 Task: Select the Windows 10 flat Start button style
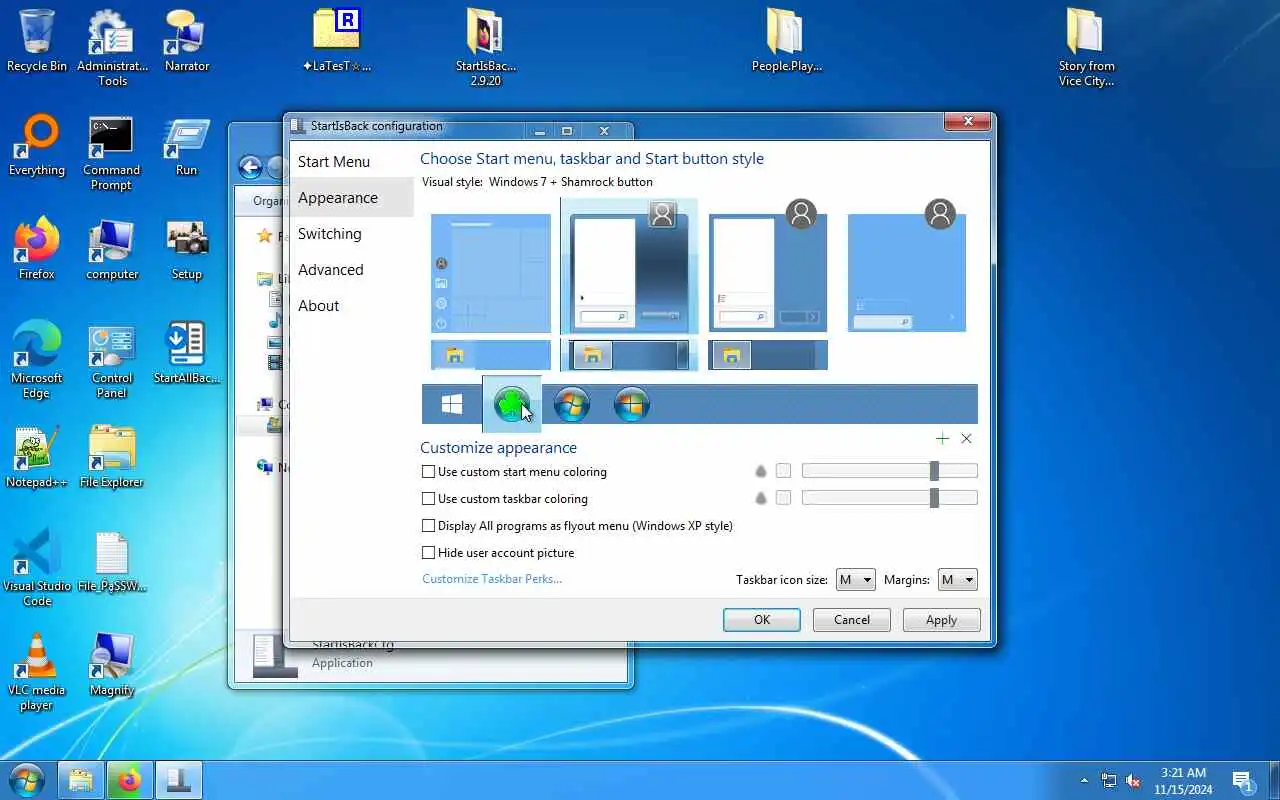point(452,404)
